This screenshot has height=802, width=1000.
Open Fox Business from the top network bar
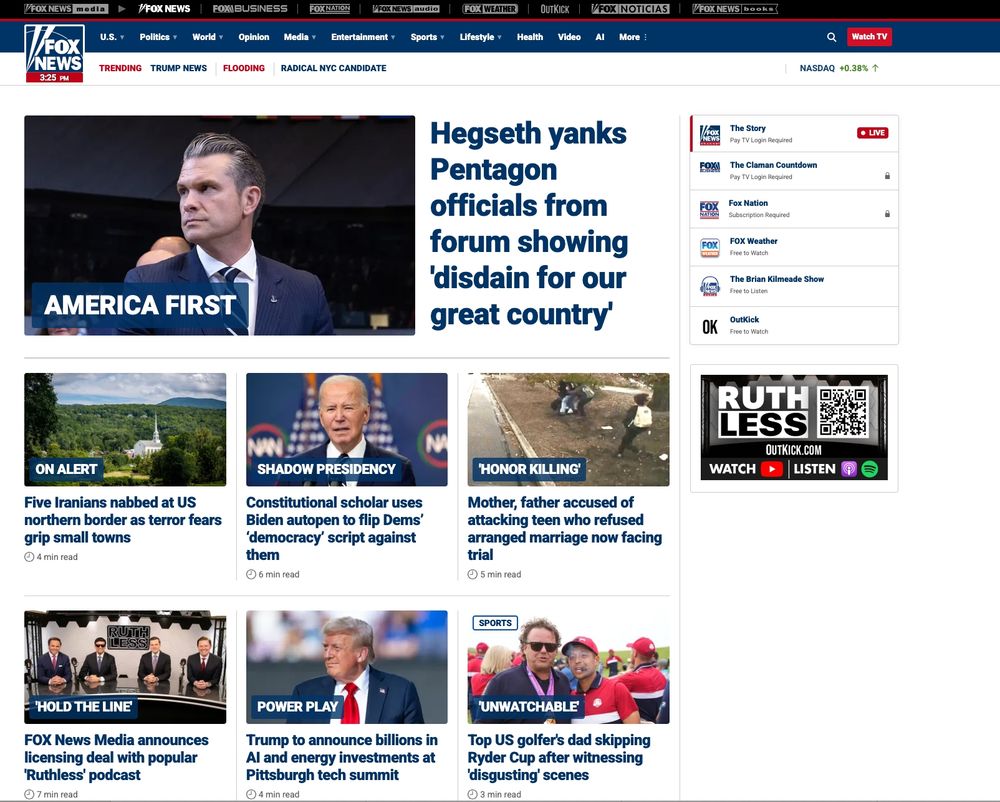[250, 9]
